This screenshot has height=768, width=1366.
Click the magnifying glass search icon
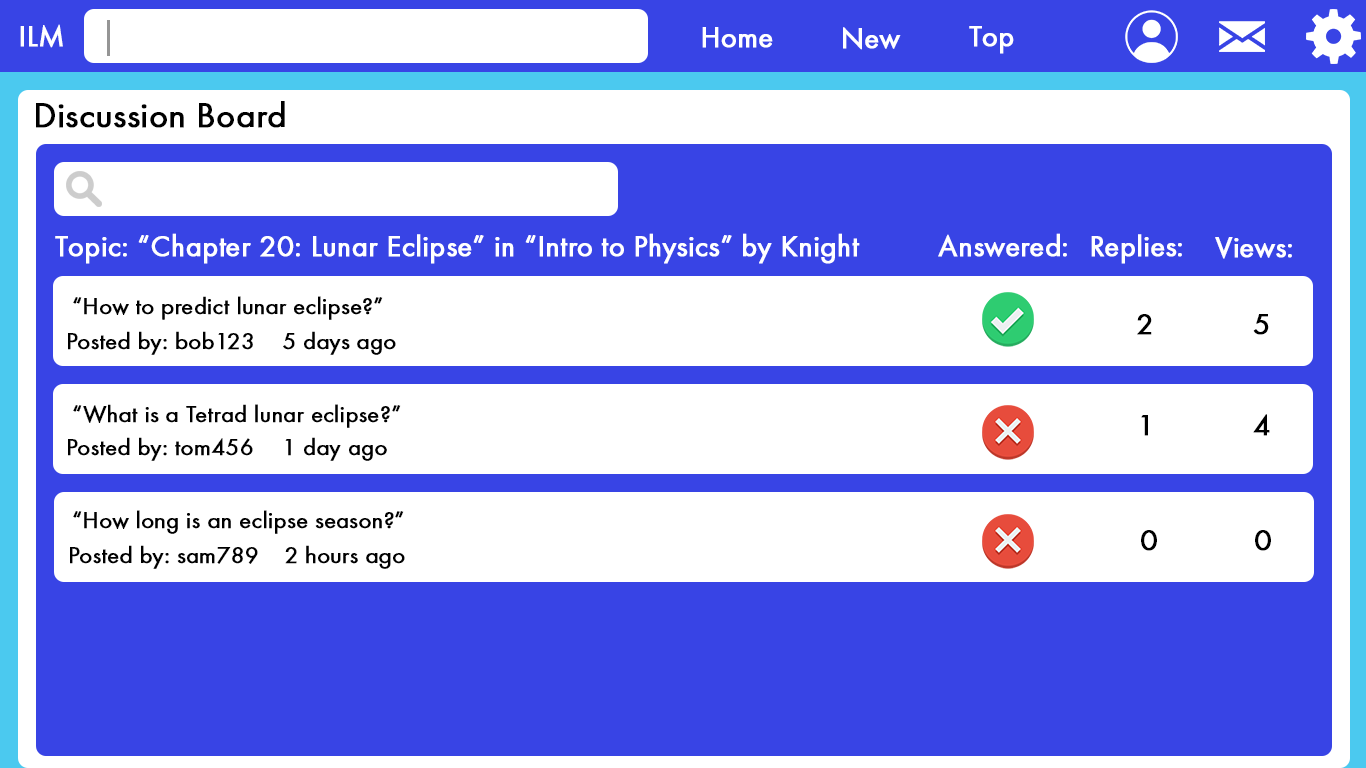[x=84, y=188]
